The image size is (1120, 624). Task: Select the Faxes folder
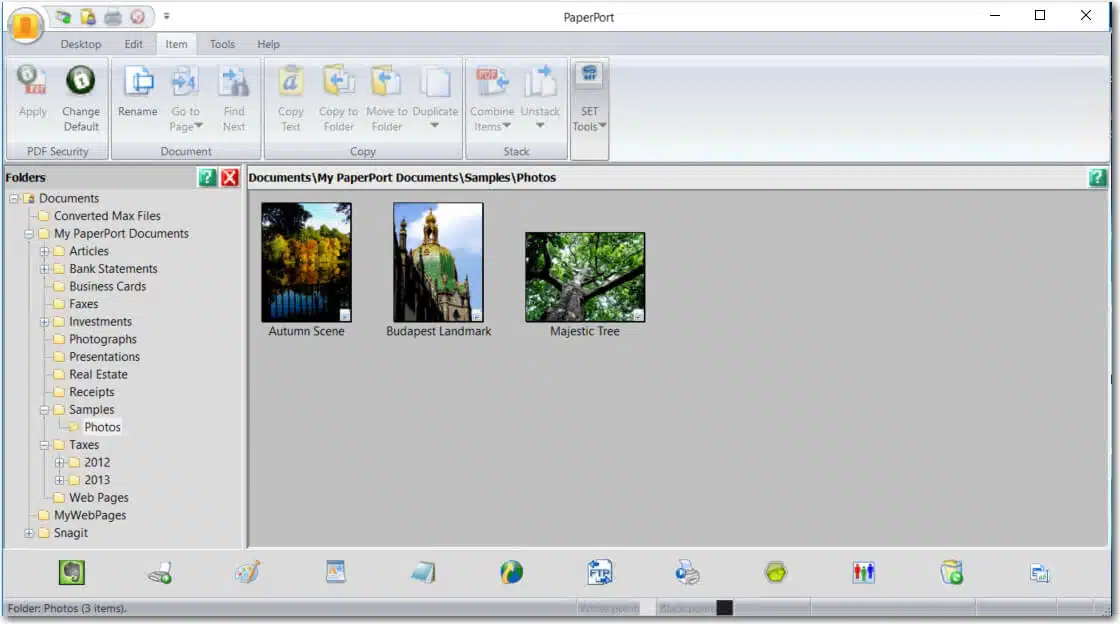point(84,304)
